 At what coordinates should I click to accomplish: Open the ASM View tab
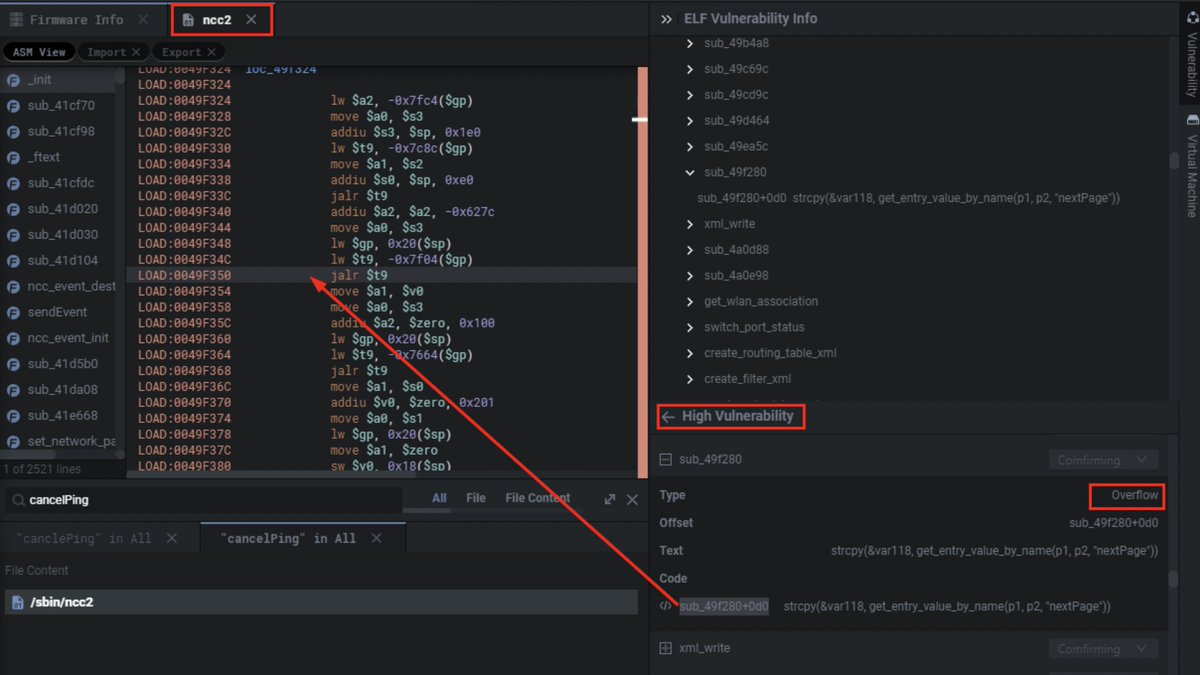39,52
